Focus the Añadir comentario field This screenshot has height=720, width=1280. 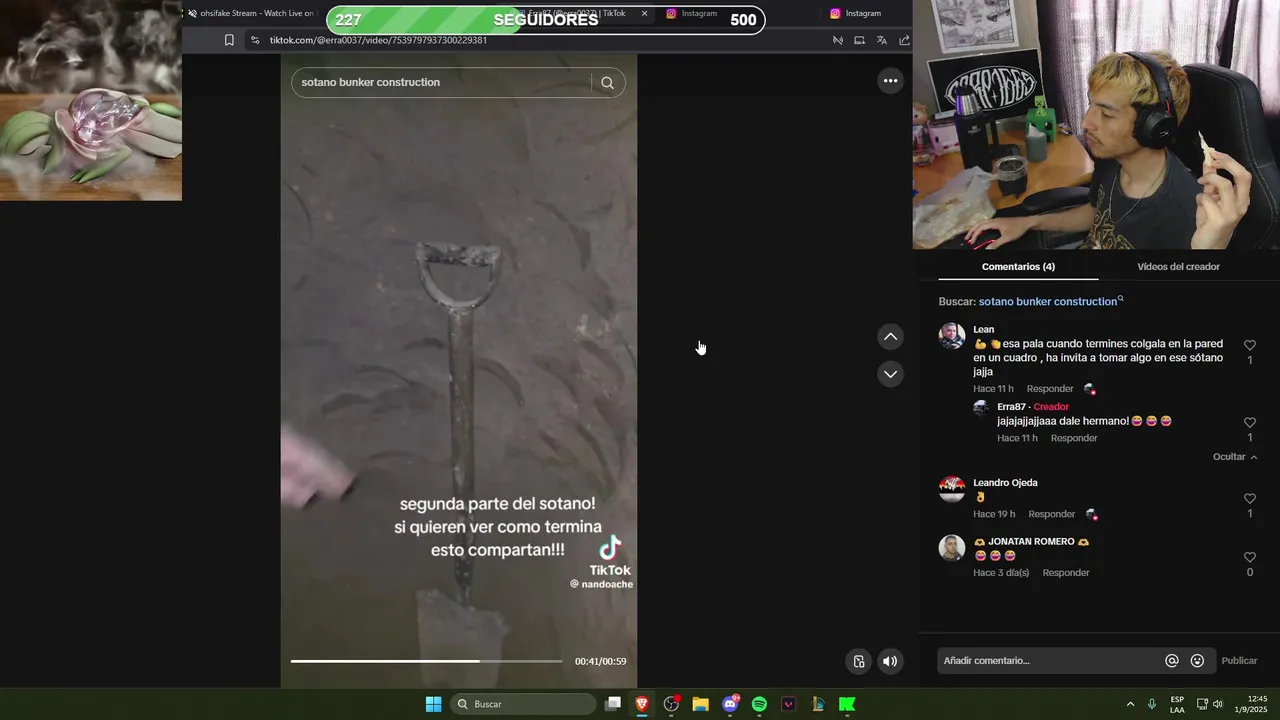pyautogui.click(x=1050, y=661)
